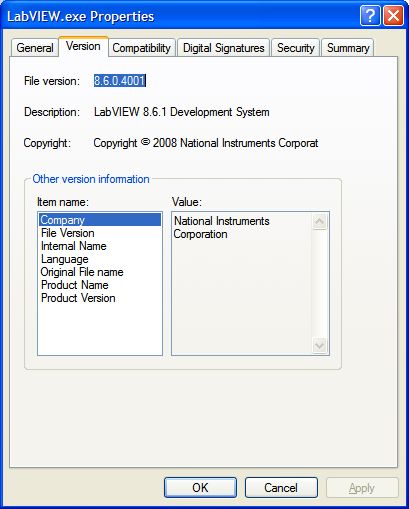Open the Digital Signatures tab
409x509 pixels.
click(x=223, y=48)
